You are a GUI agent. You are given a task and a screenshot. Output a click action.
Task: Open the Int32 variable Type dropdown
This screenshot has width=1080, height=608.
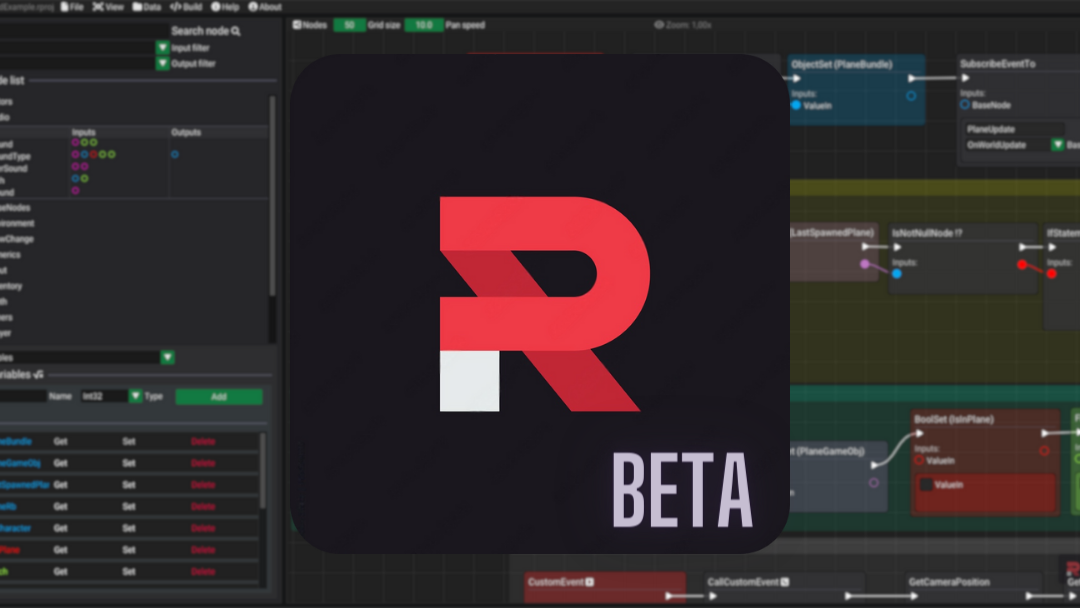(135, 396)
